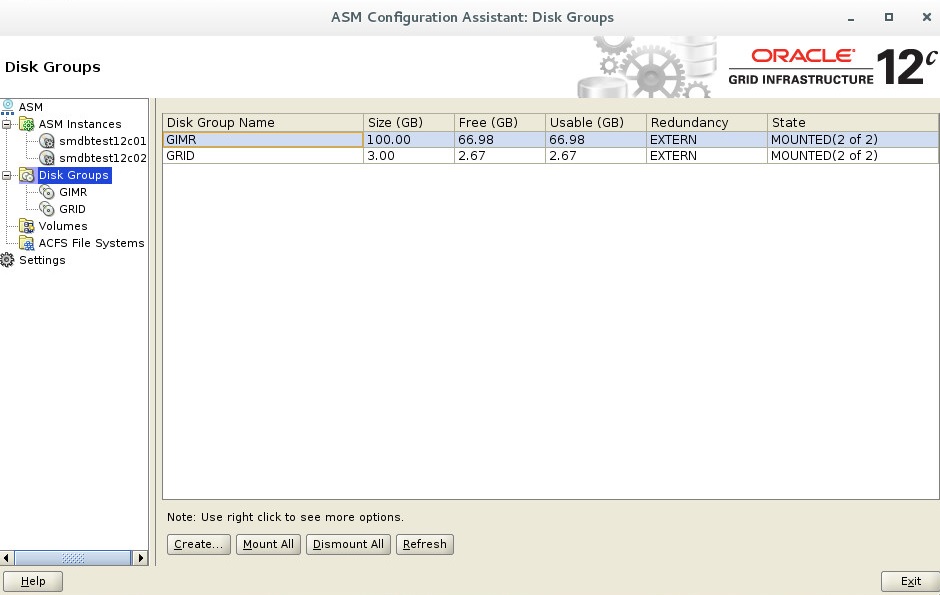Collapse the Disk Groups tree node
The height and width of the screenshot is (595, 940).
(x=7, y=176)
